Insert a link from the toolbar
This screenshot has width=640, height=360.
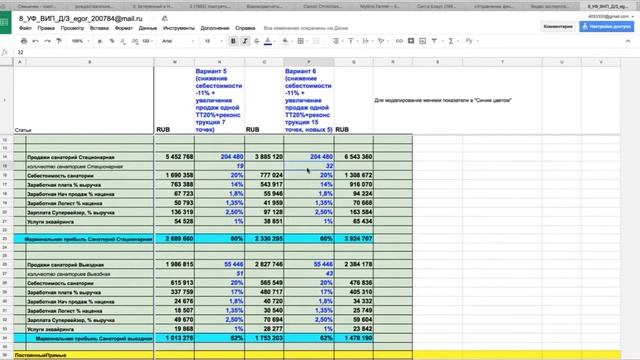click(399, 41)
